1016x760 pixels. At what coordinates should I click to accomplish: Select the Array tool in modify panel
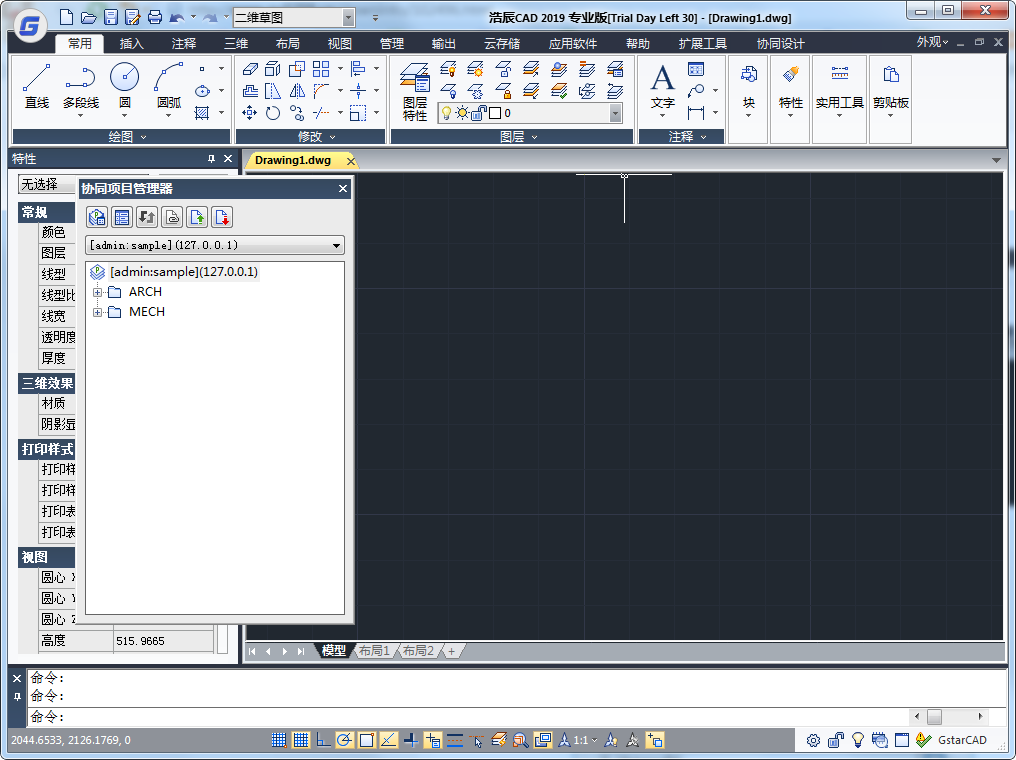coord(321,69)
